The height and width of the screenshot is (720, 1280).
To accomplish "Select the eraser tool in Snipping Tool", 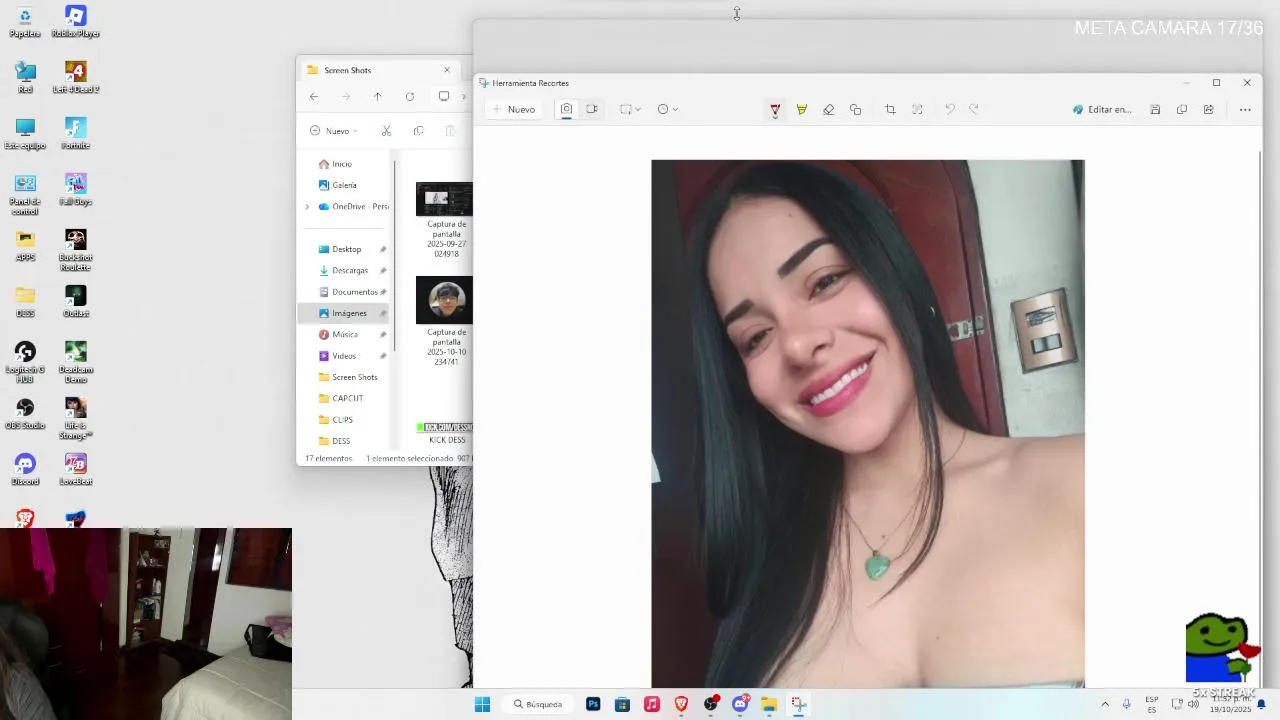I will click(x=828, y=109).
